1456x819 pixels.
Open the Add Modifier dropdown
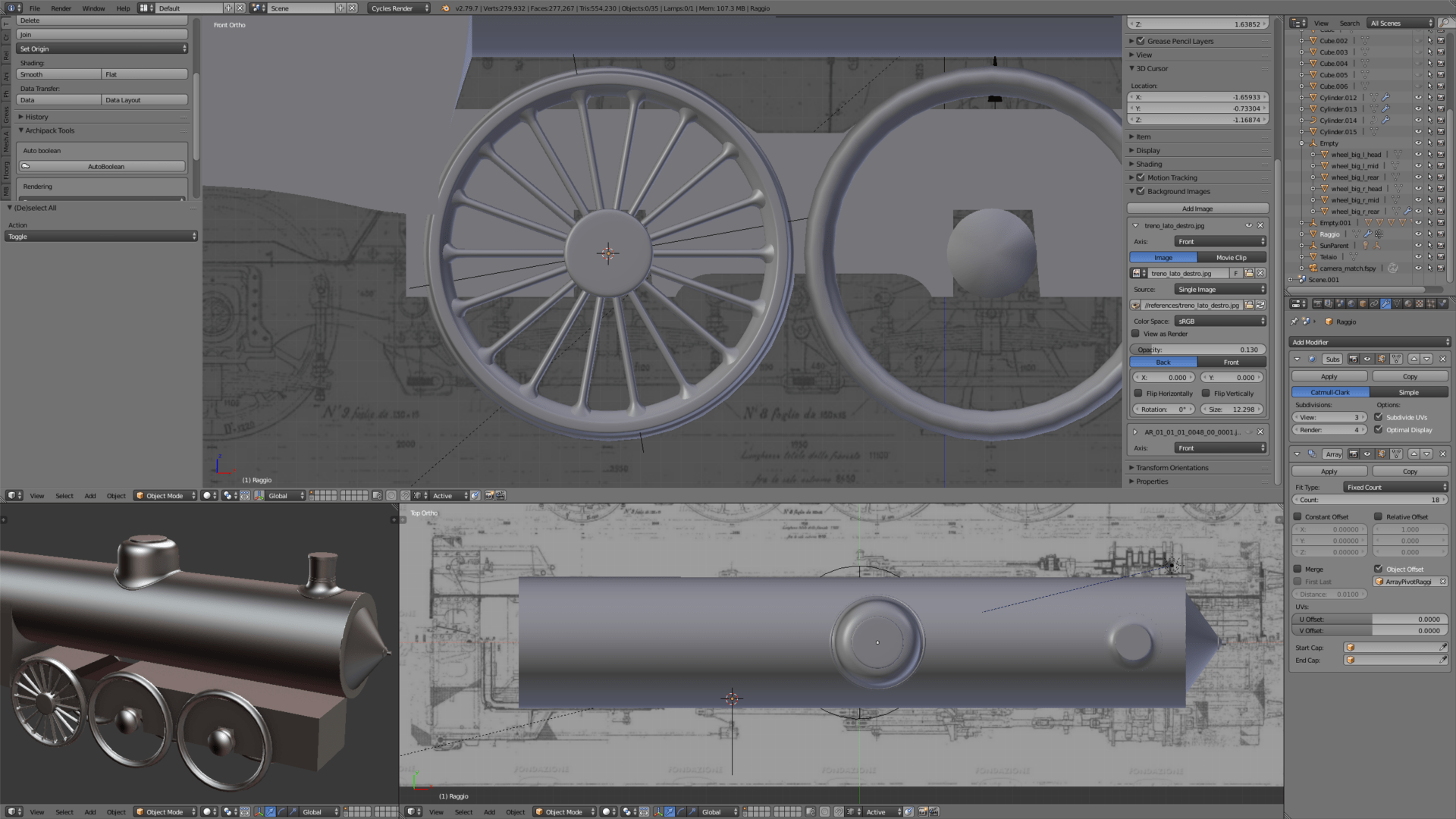click(x=1370, y=342)
